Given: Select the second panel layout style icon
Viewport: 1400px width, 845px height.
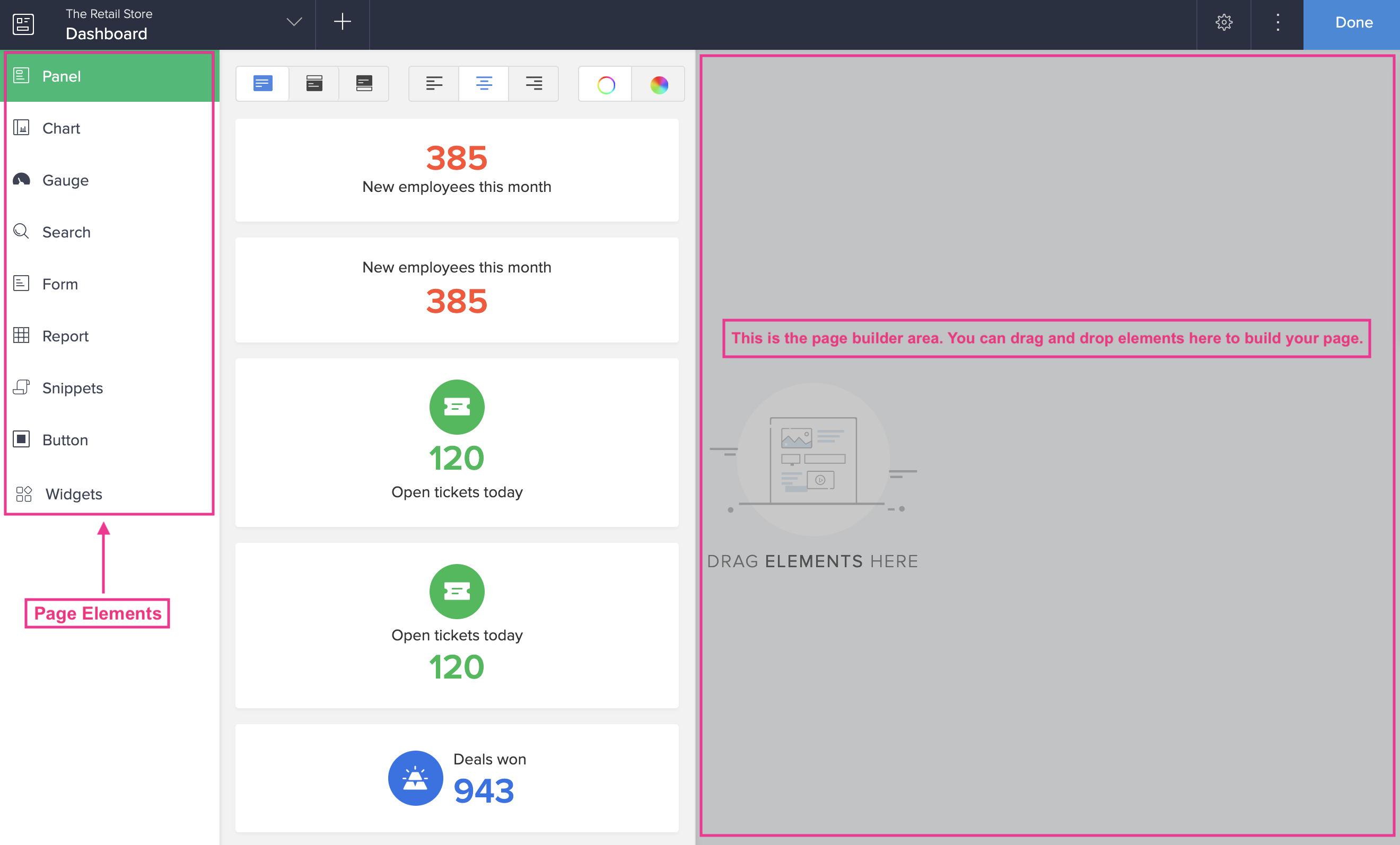Looking at the screenshot, I should [x=313, y=84].
